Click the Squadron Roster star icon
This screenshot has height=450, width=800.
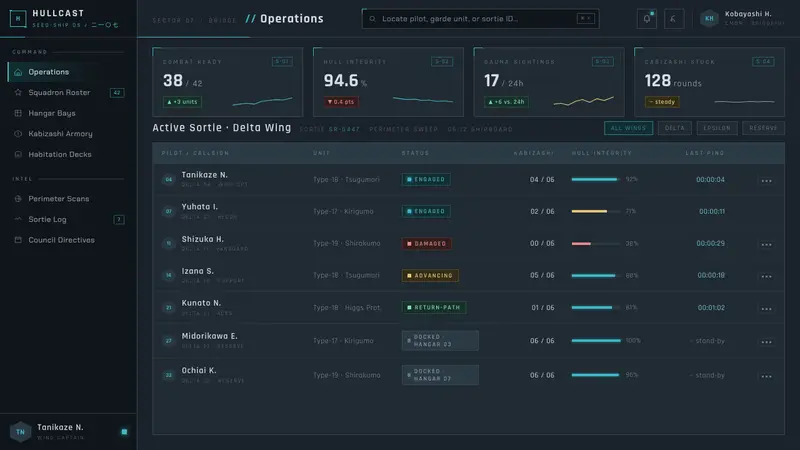[18, 92]
